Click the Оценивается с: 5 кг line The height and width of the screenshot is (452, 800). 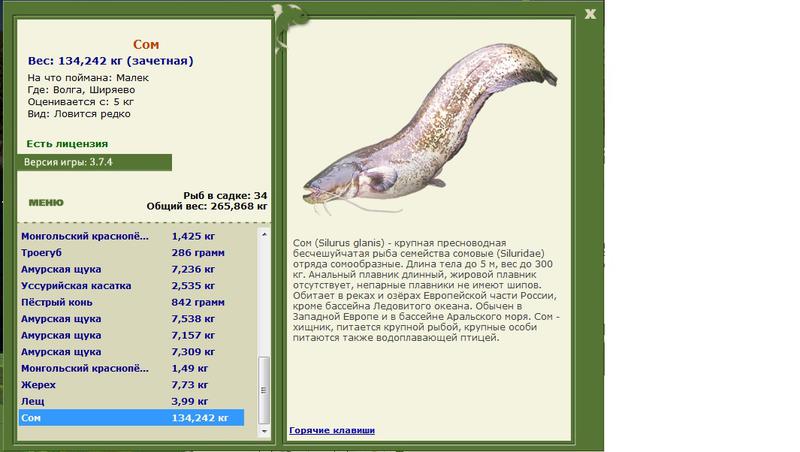(x=80, y=102)
